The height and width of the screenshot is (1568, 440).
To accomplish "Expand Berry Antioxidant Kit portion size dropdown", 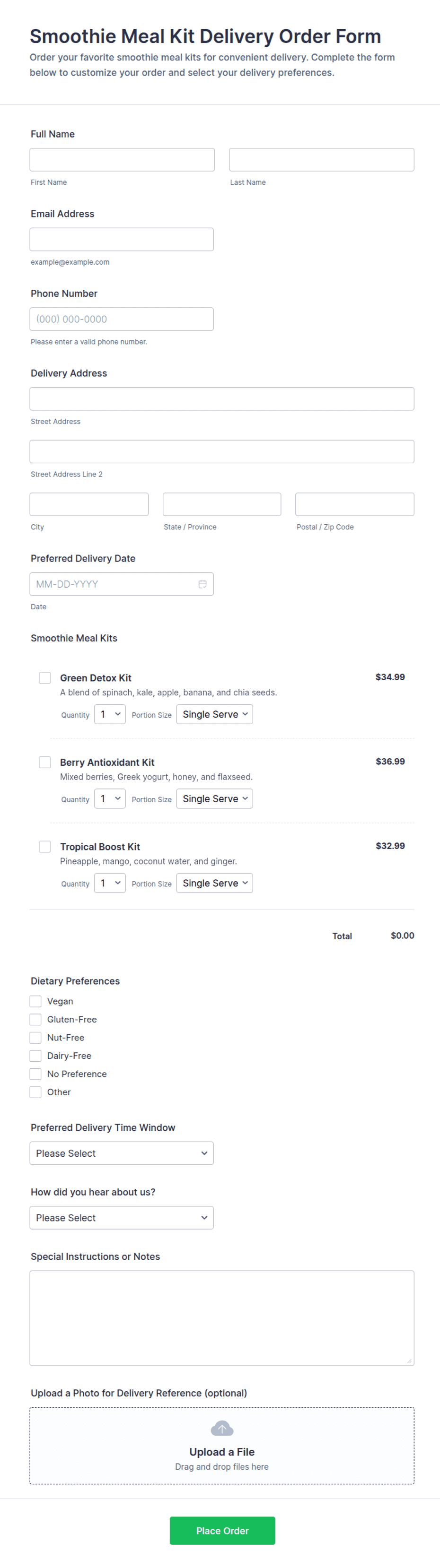I will (x=214, y=799).
